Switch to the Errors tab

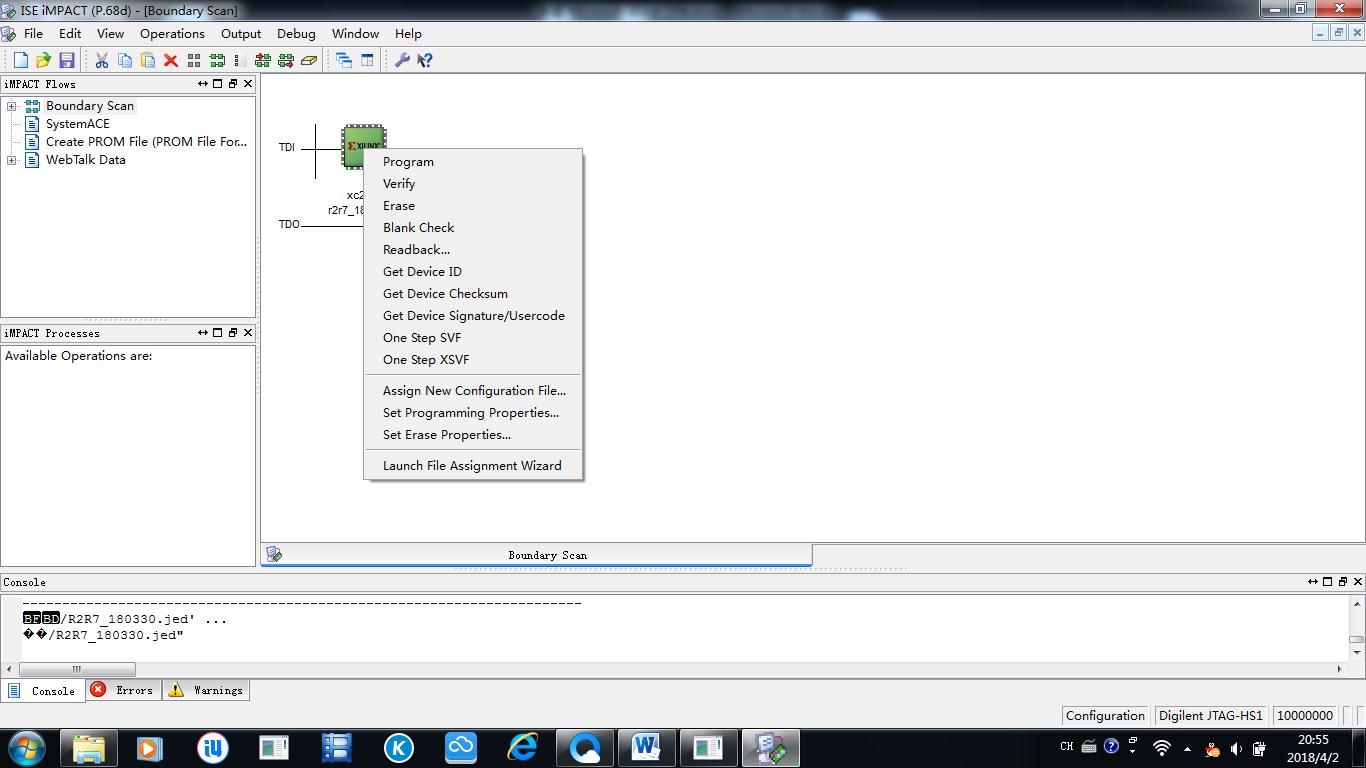pyautogui.click(x=124, y=690)
